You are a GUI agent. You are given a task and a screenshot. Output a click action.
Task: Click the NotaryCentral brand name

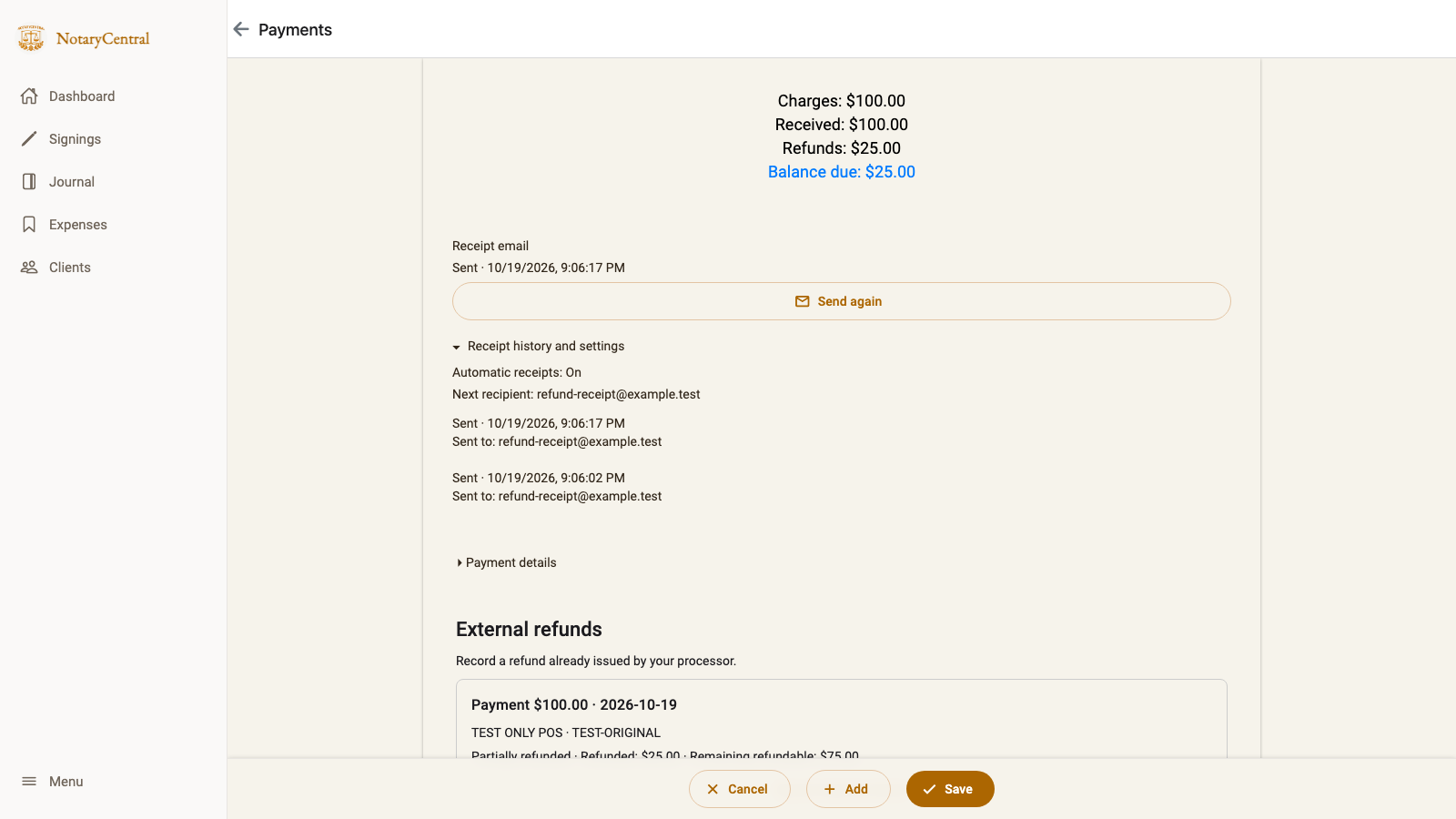click(103, 38)
